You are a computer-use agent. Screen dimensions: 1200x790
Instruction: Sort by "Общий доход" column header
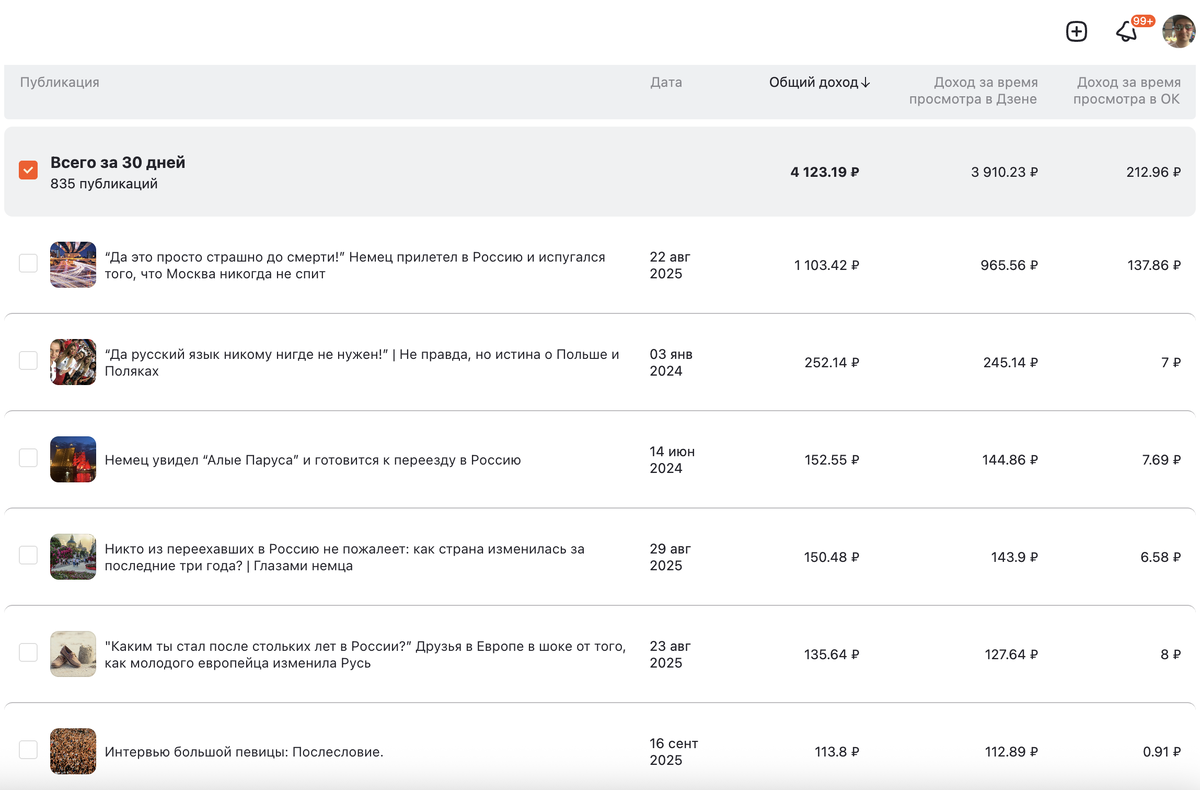819,82
